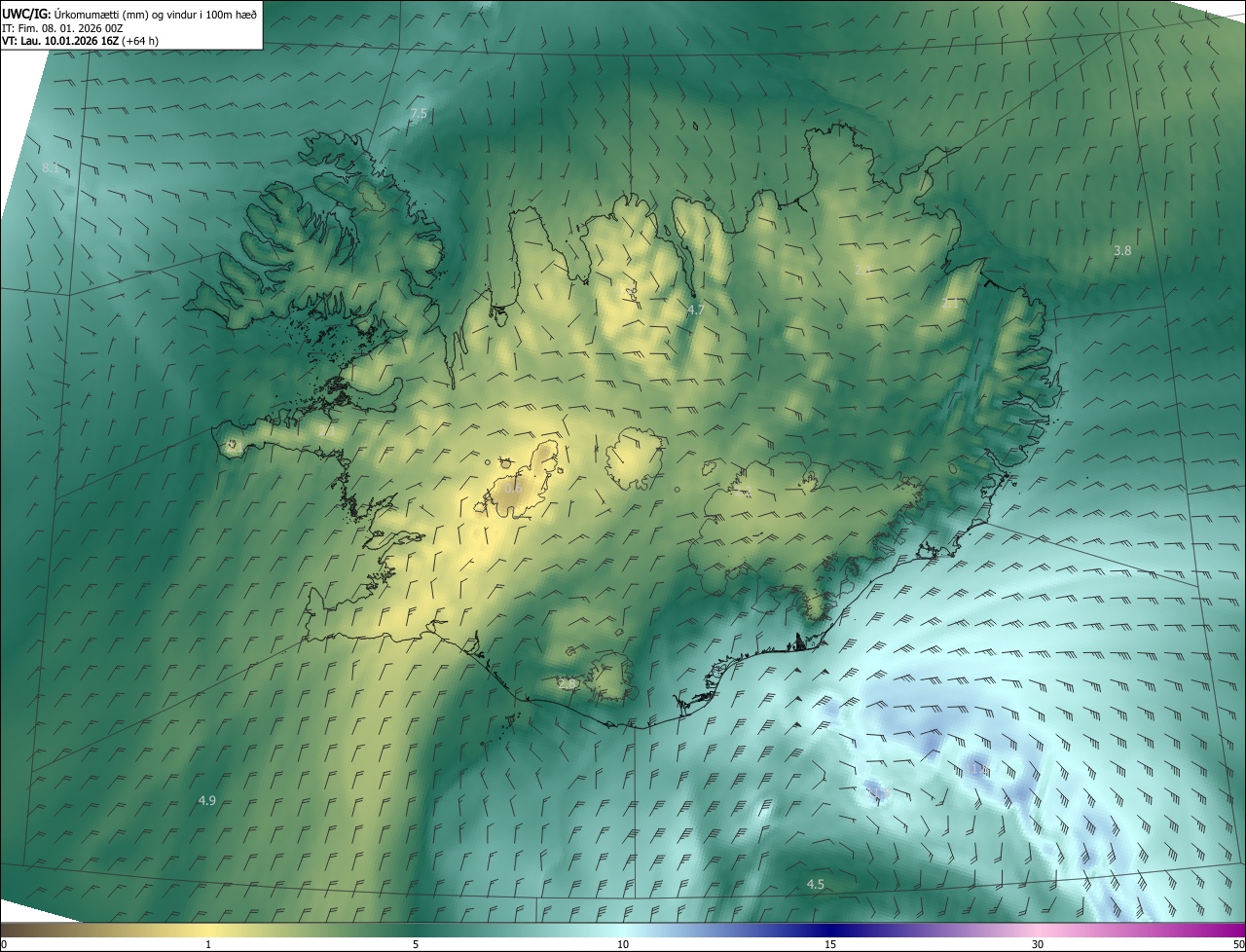
Task: Click the 0 tick on the color scale
Action: 4,945
